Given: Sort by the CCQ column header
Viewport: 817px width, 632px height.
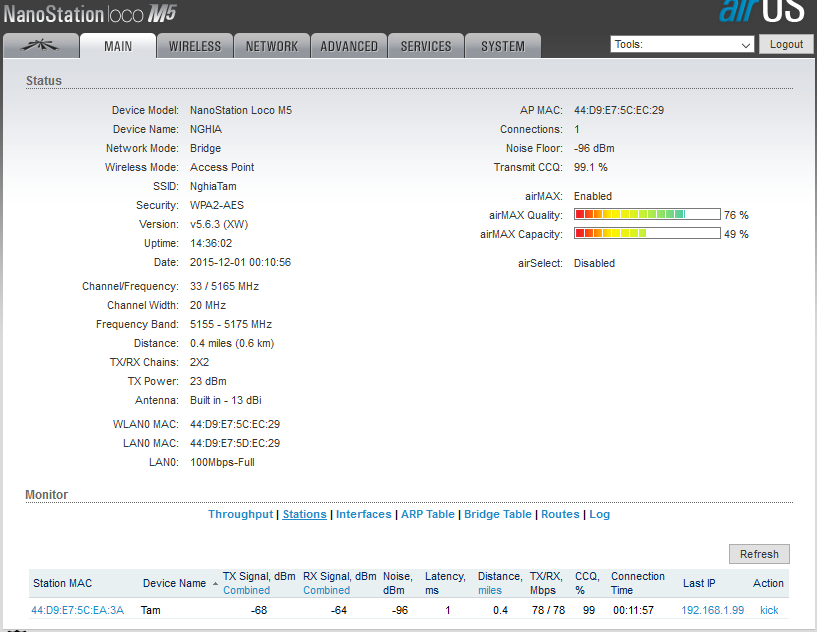Looking at the screenshot, I should (587, 584).
